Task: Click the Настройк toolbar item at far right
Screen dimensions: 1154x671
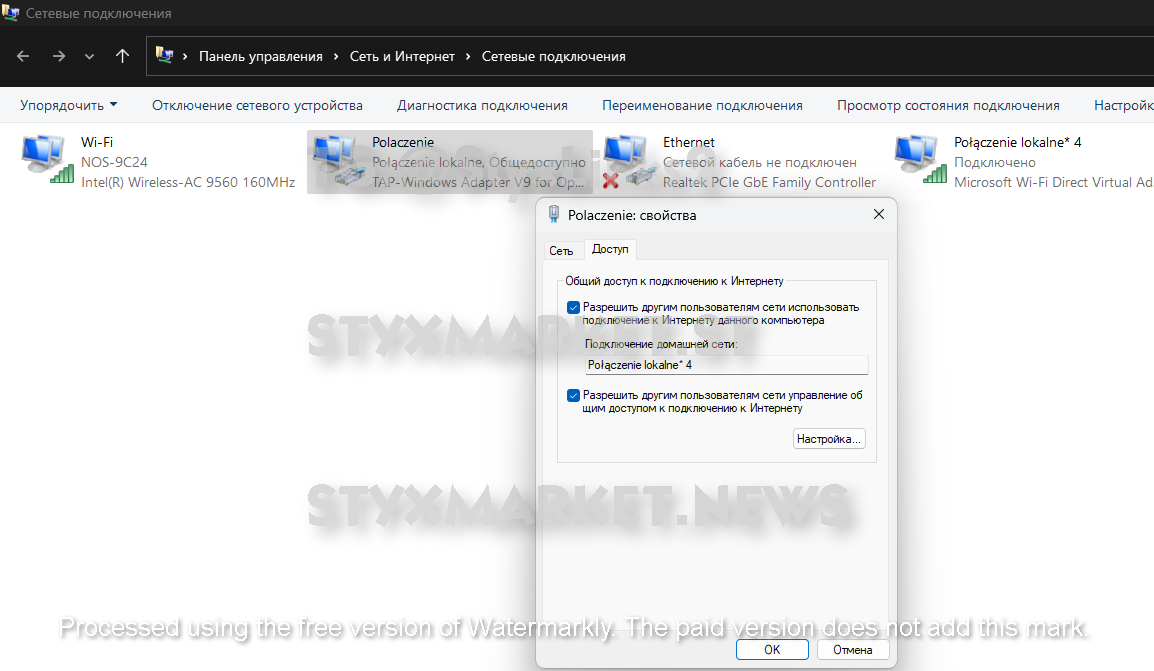Action: click(x=1123, y=105)
